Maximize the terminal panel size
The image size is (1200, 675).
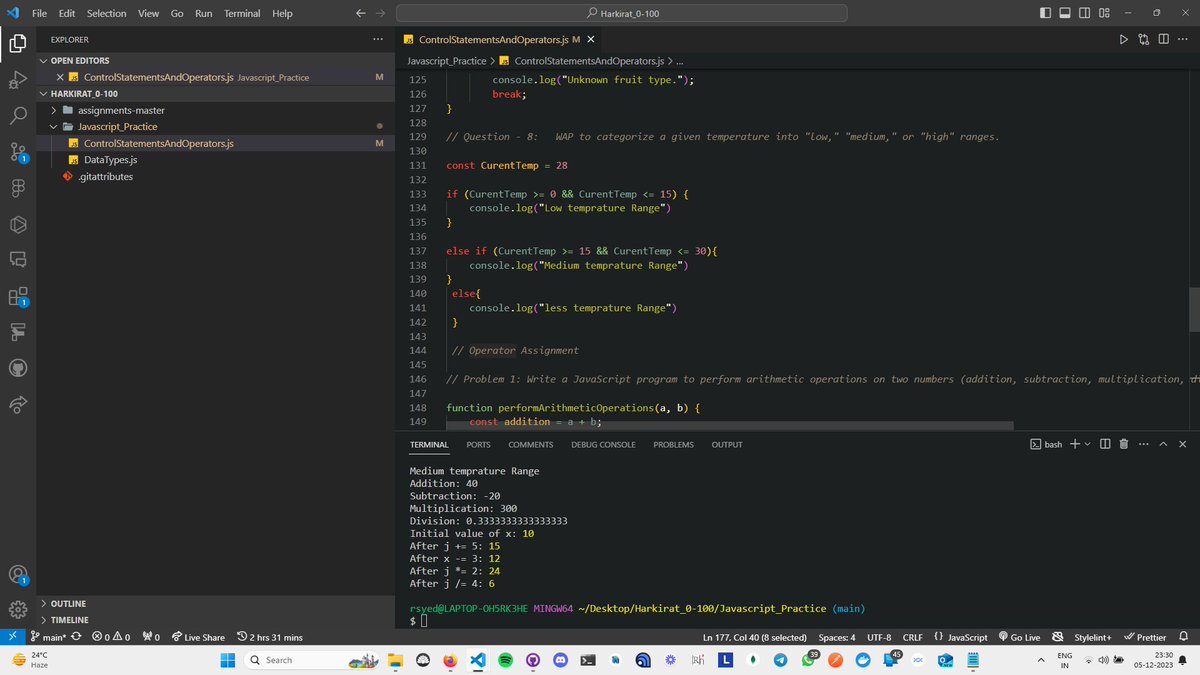coord(1163,444)
